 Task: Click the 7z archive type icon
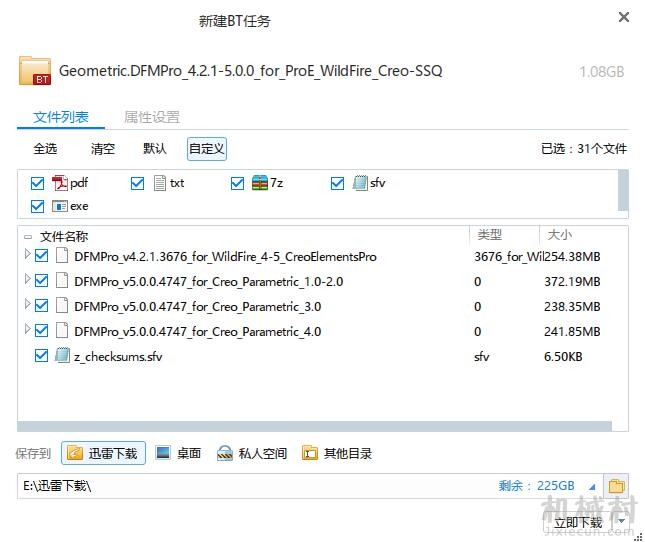coord(260,183)
